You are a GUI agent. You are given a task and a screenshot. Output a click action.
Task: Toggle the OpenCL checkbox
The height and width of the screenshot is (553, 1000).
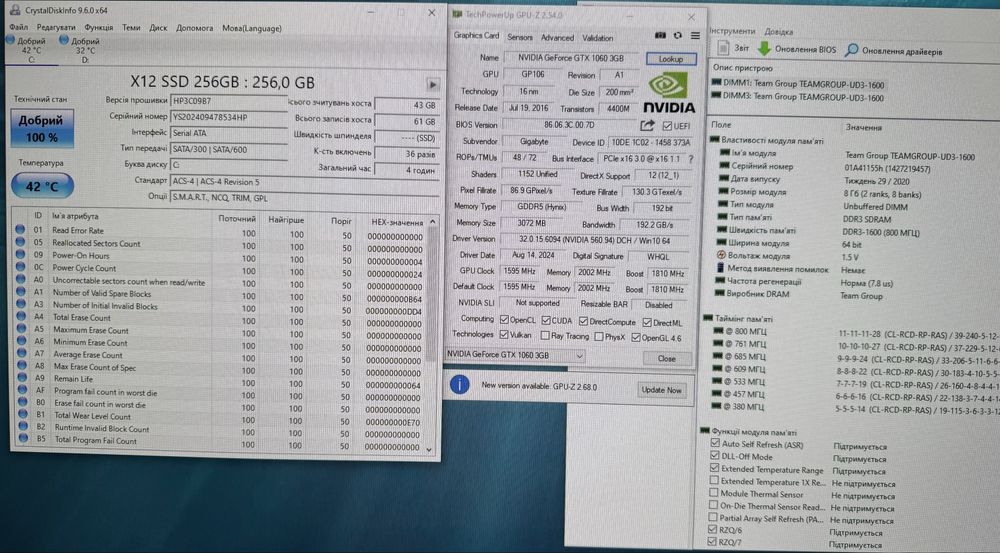(504, 320)
